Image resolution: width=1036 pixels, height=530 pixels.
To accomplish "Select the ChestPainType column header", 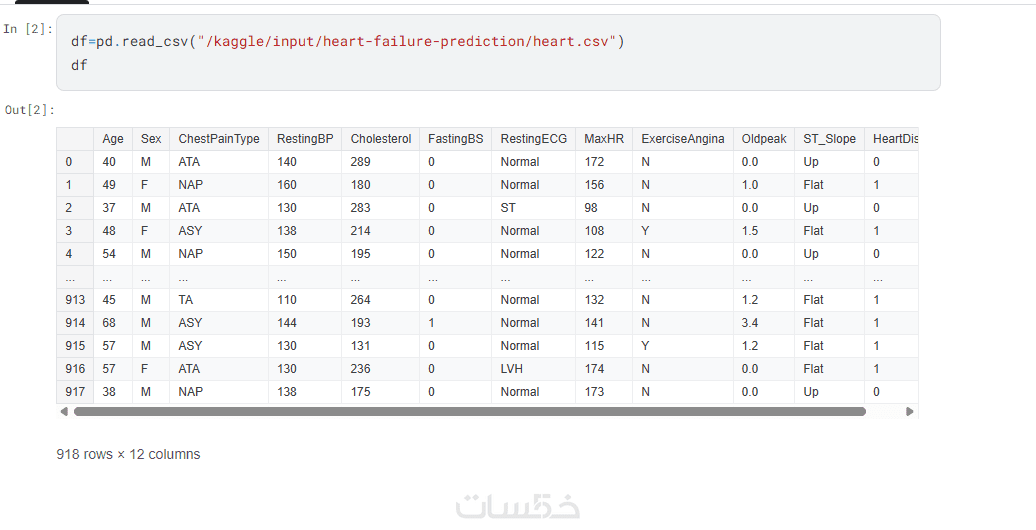I will coord(219,139).
